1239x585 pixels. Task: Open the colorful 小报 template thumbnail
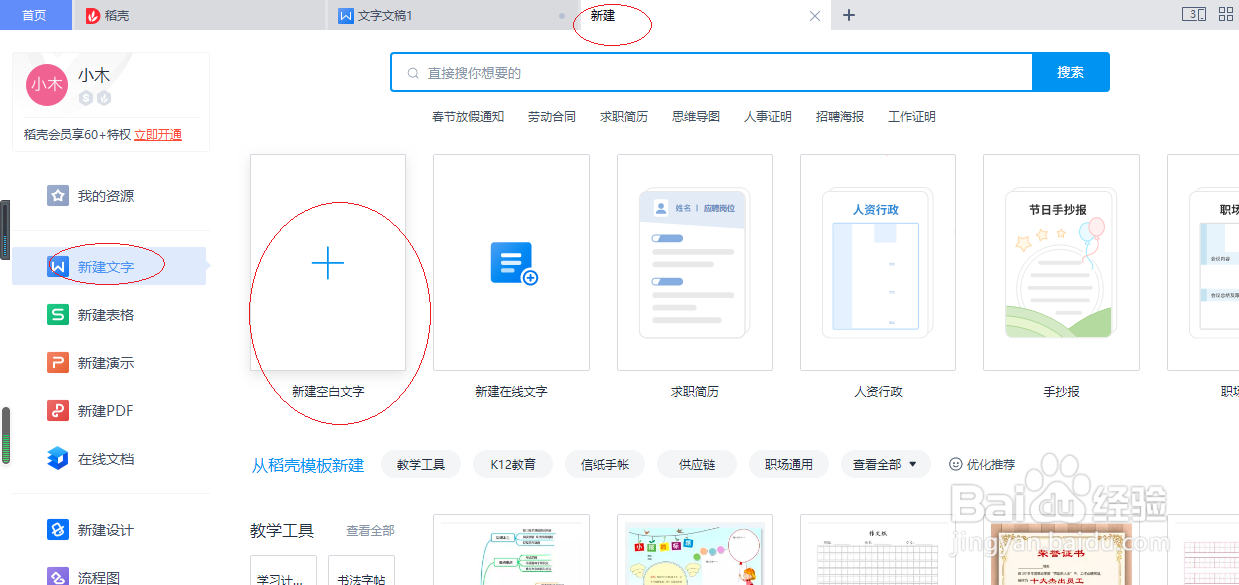click(x=695, y=550)
